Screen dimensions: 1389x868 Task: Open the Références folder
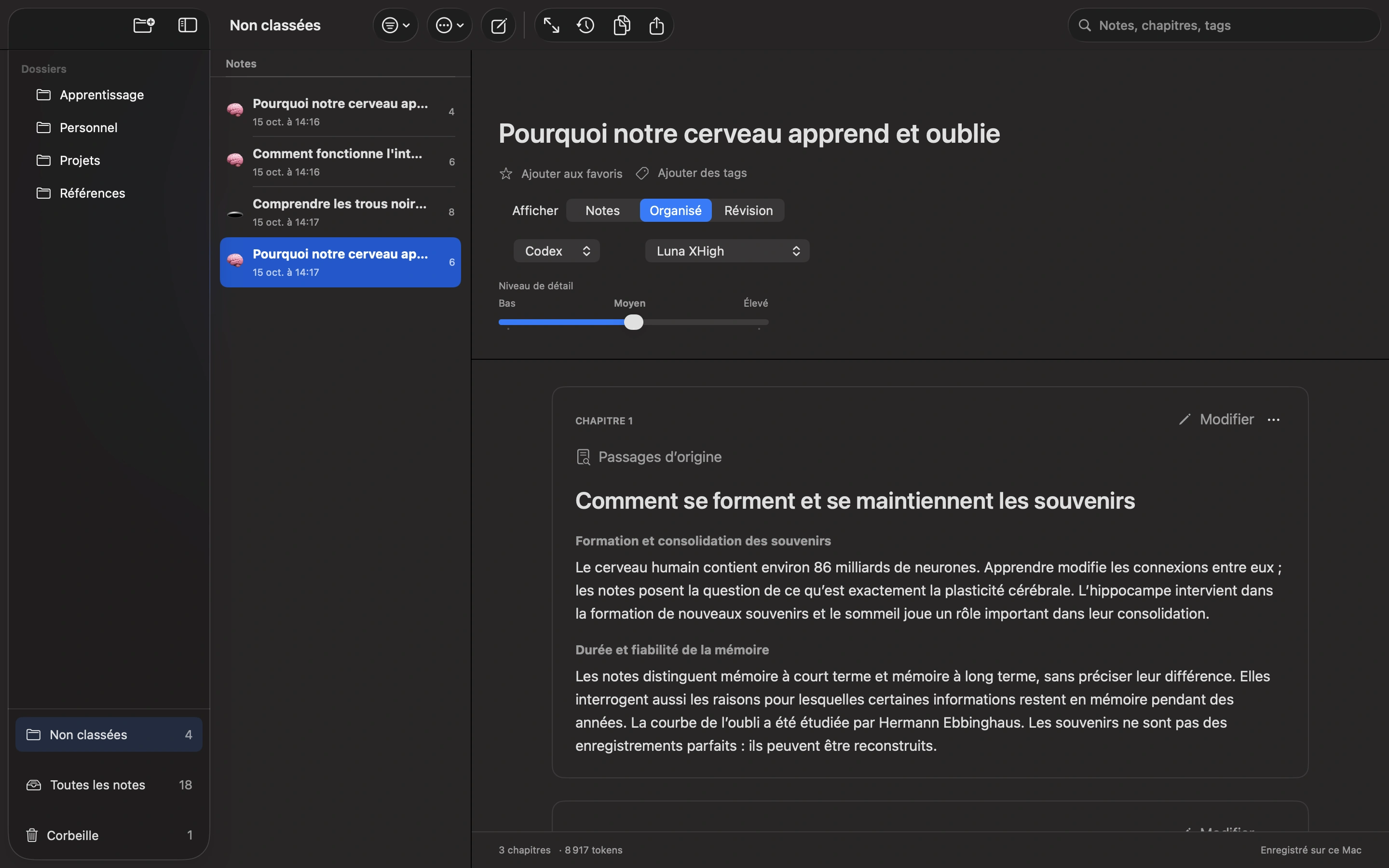109,193
